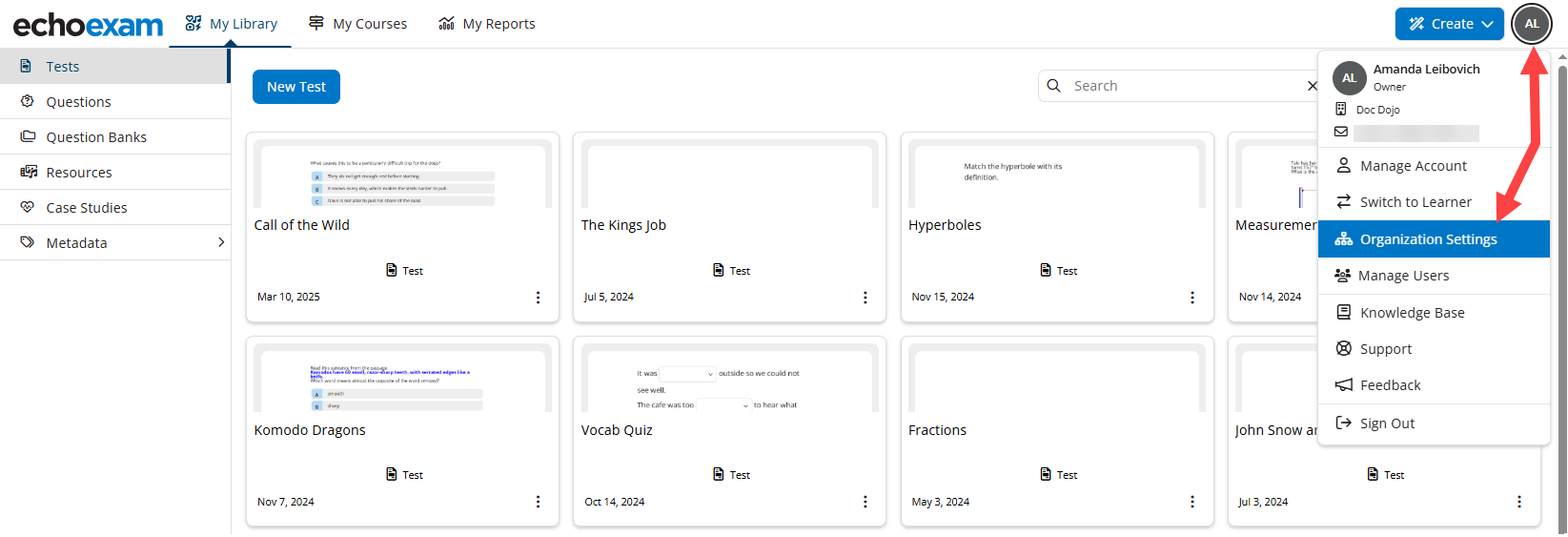1568x537 pixels.
Task: Choose Switch to Learner option
Action: pyautogui.click(x=1415, y=202)
